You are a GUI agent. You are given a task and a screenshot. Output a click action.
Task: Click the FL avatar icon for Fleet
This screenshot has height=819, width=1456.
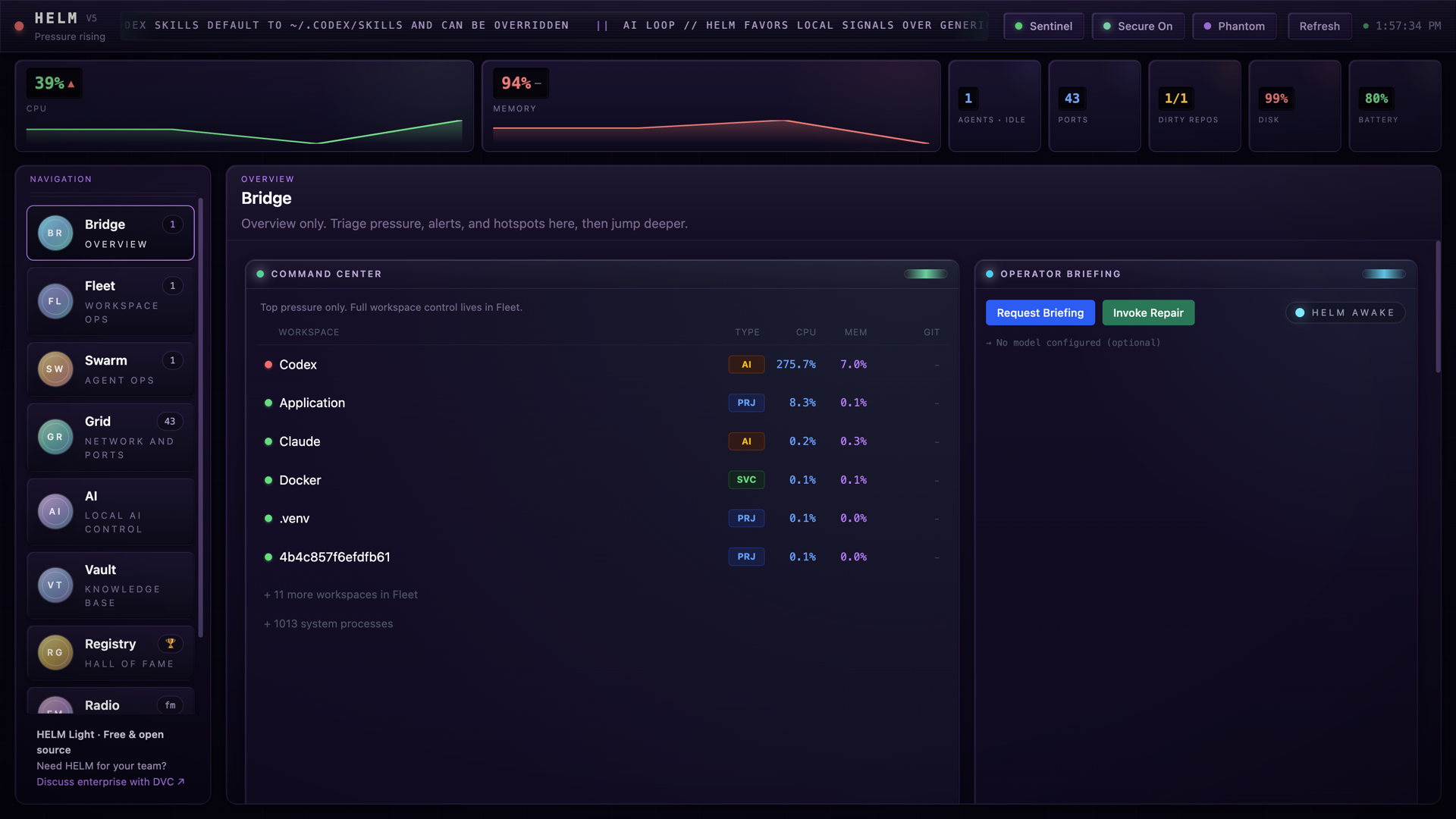(55, 301)
